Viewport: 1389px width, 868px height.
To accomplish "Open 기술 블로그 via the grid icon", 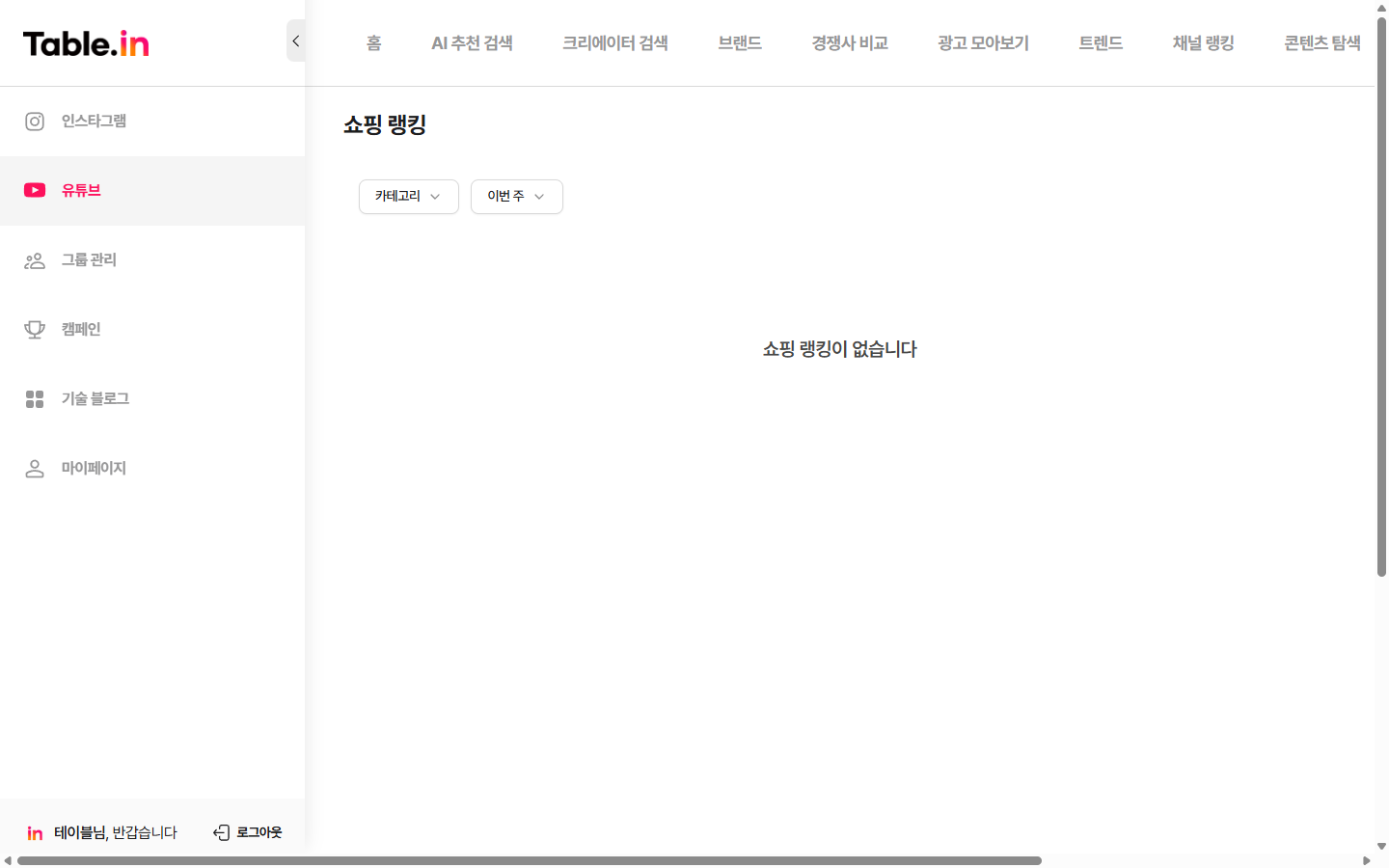I will coord(34,398).
